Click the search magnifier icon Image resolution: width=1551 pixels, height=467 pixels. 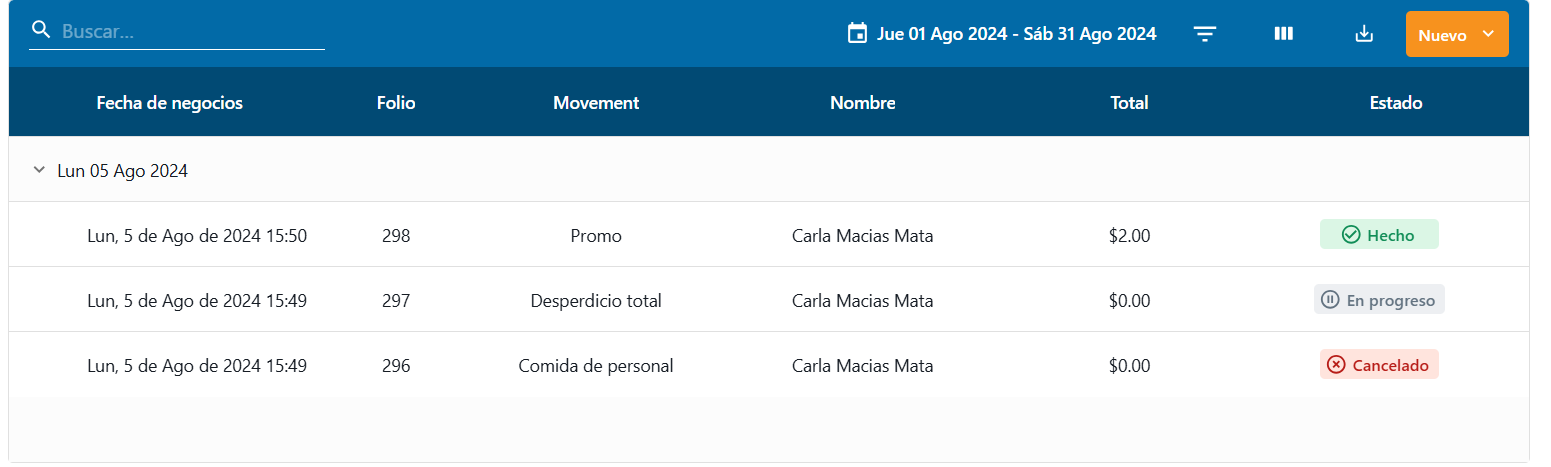pos(41,30)
